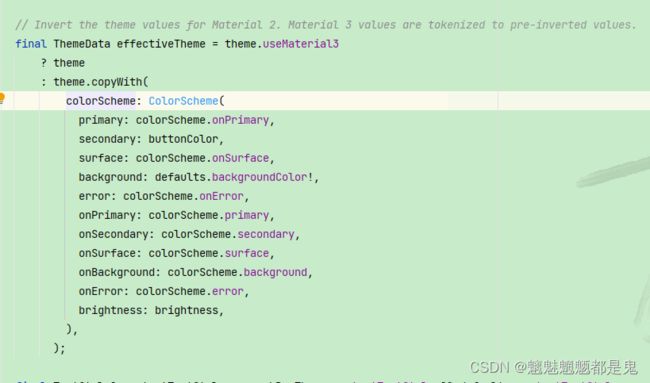Image resolution: width=650 pixels, height=383 pixels.
Task: Open the ColorScheme constructor reference
Action: tap(184, 101)
